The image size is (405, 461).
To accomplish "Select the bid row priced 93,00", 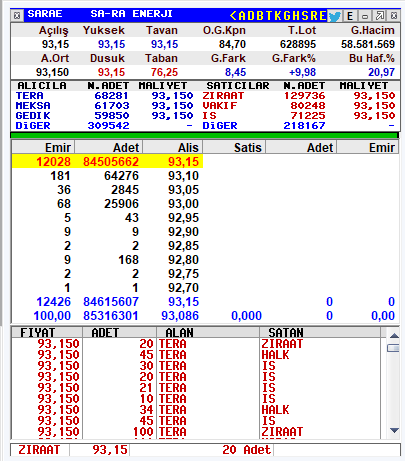I will coord(107,204).
